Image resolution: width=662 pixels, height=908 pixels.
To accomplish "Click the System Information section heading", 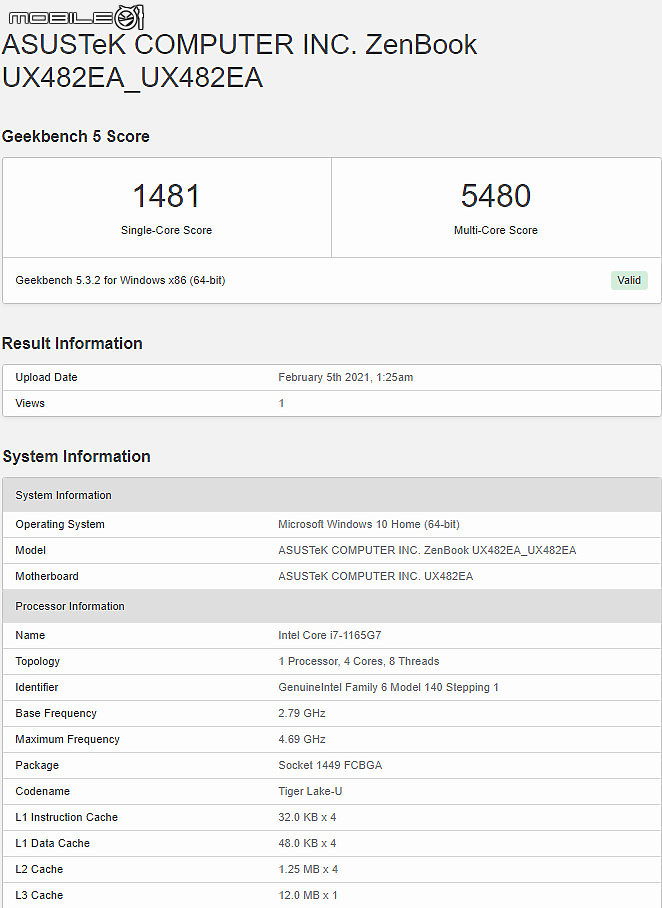I will click(x=76, y=456).
